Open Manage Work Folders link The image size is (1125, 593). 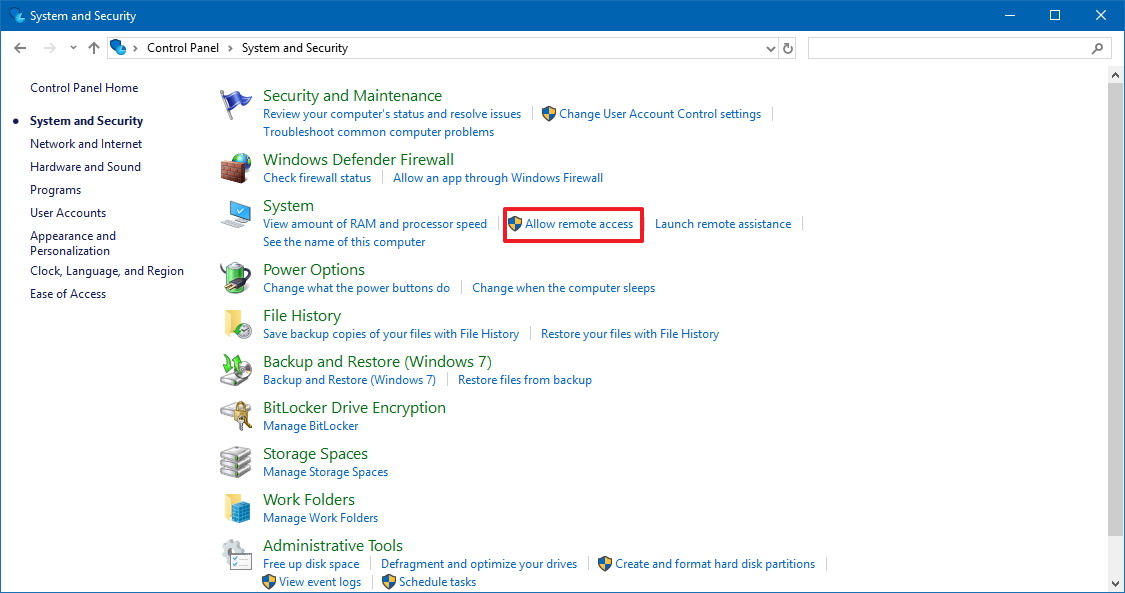pos(320,518)
